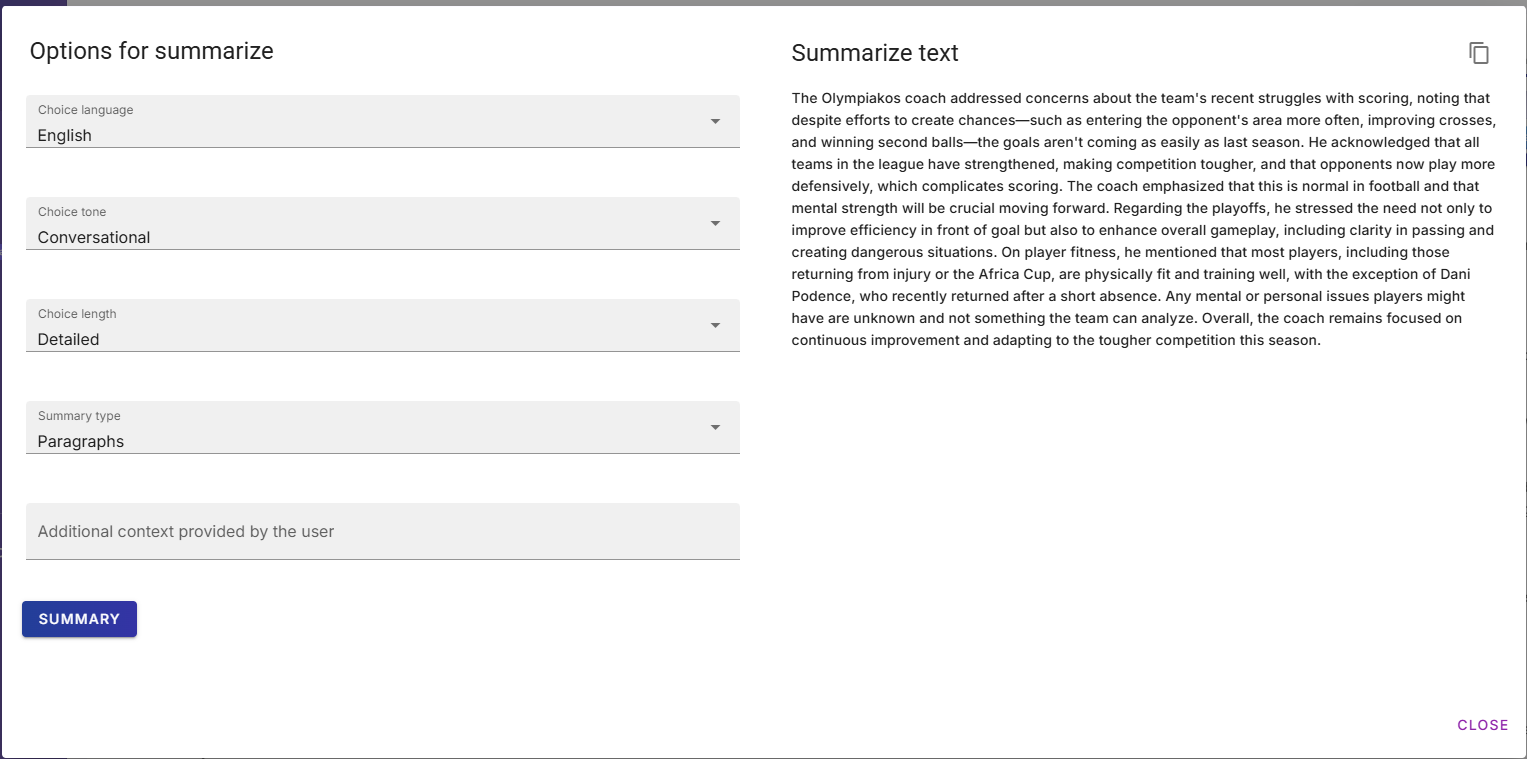The image size is (1527, 759).
Task: Focus the Additional context input field
Action: point(382,532)
